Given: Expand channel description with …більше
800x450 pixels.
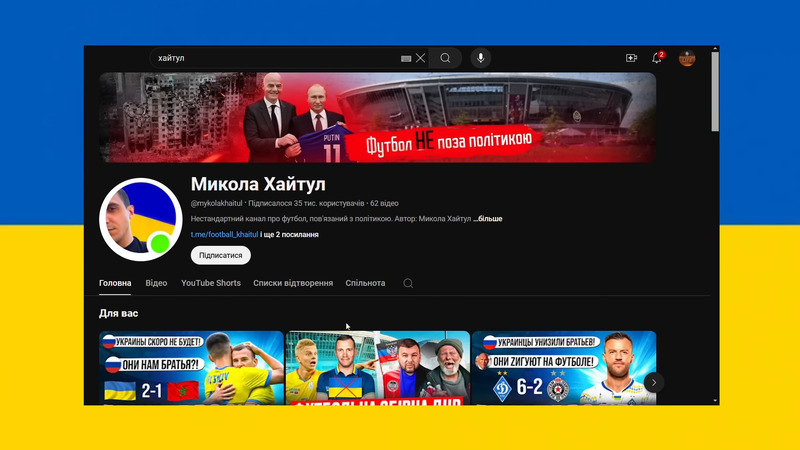Looking at the screenshot, I should tap(488, 218).
